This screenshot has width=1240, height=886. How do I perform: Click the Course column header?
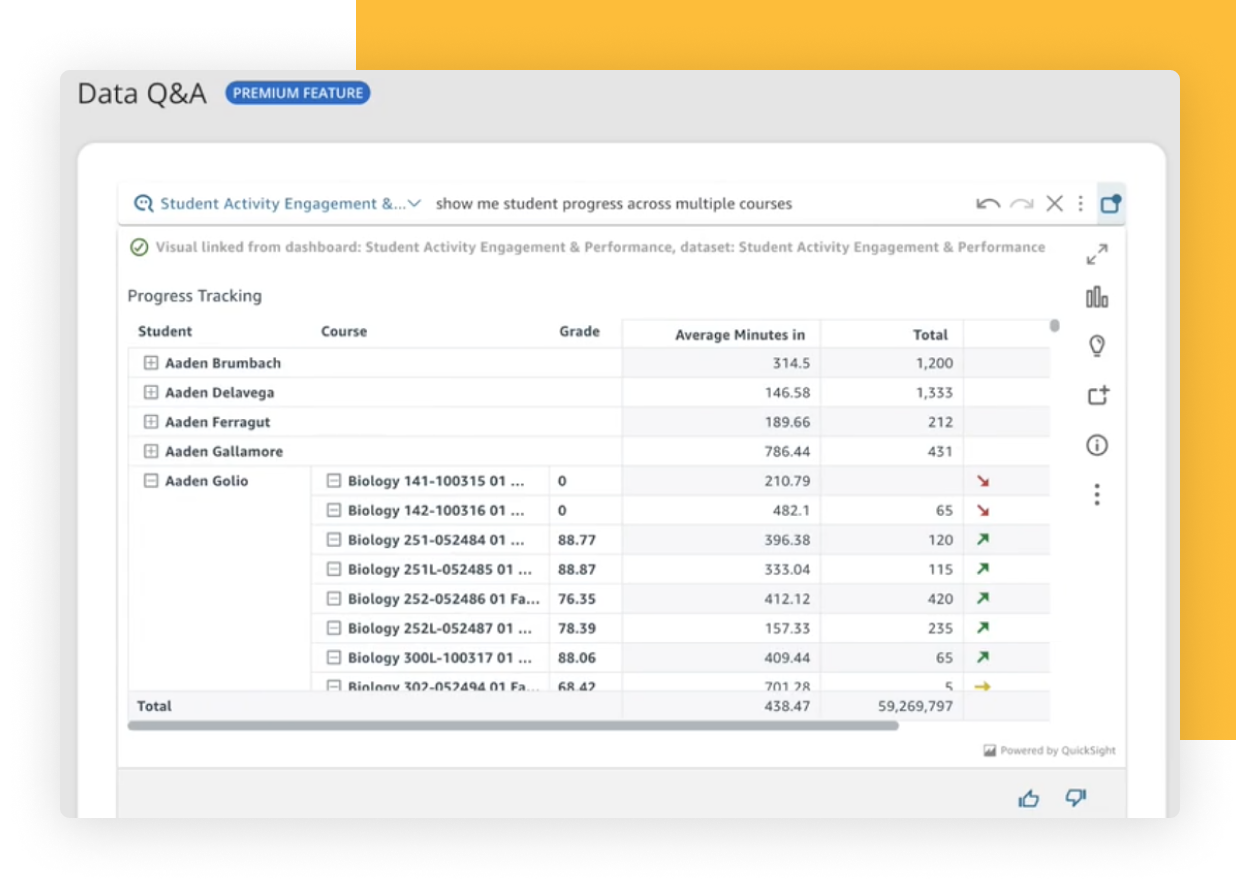click(x=344, y=332)
